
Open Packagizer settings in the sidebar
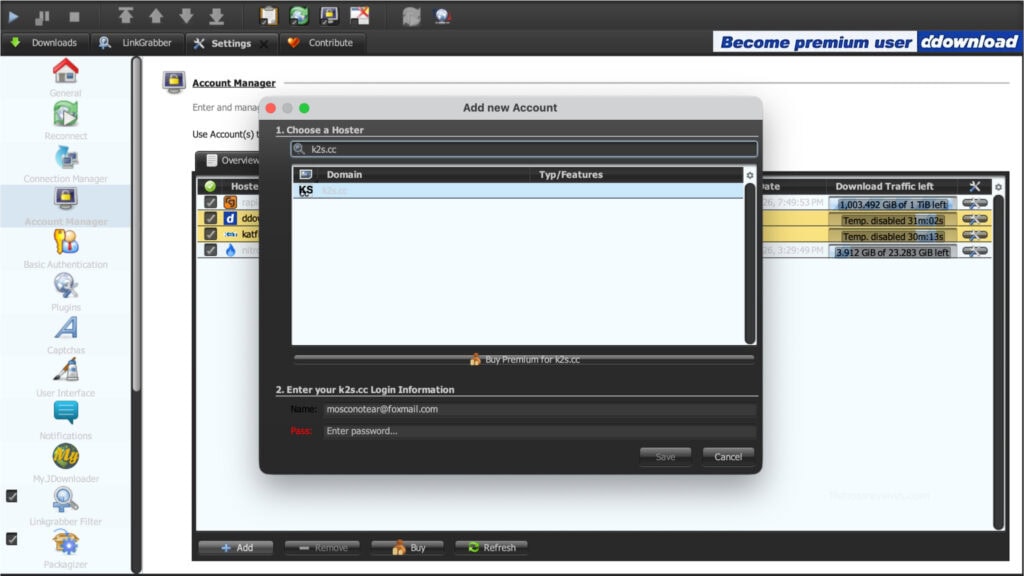coord(65,549)
